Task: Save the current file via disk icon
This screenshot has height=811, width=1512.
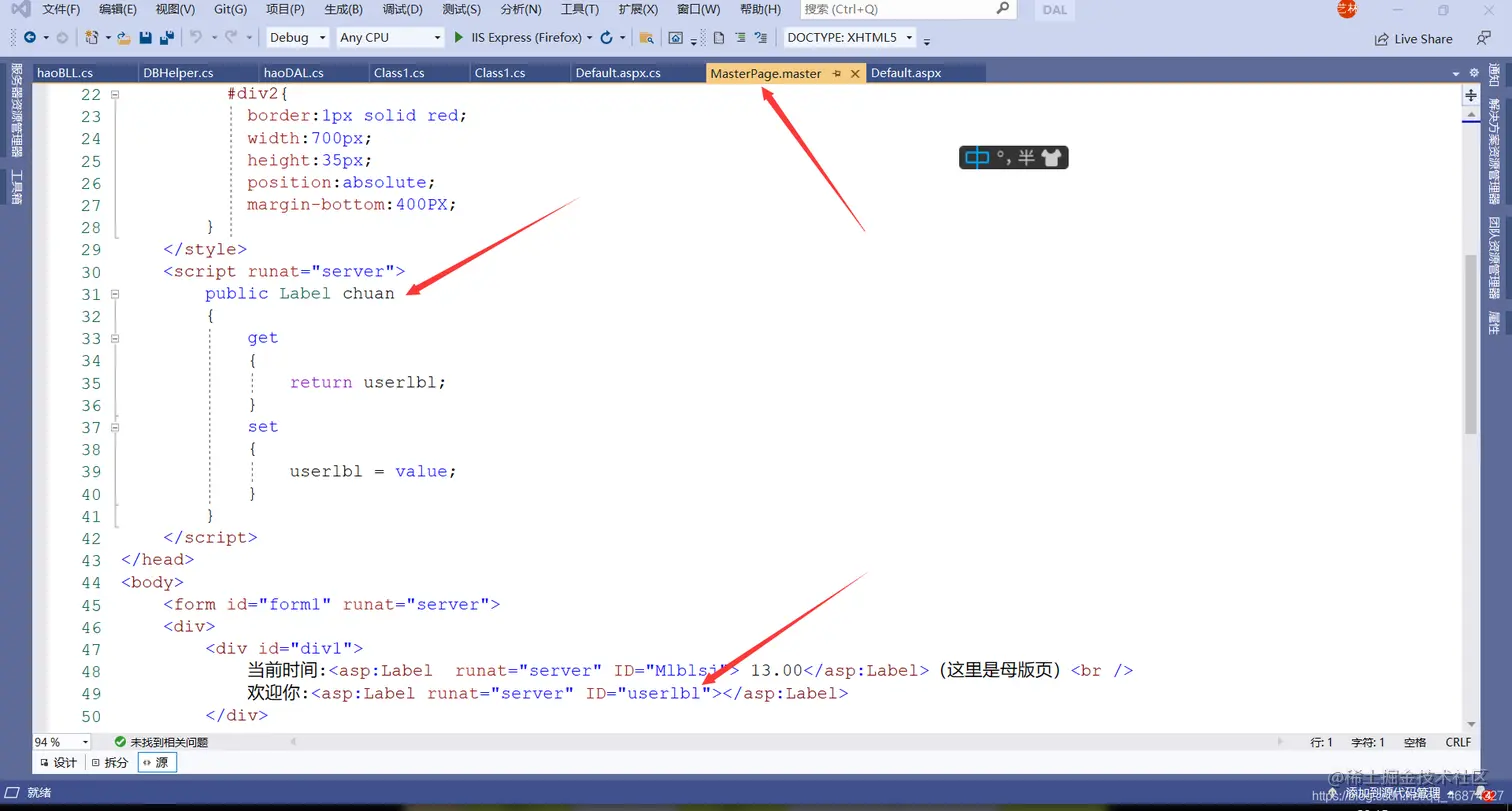Action: coord(146,38)
